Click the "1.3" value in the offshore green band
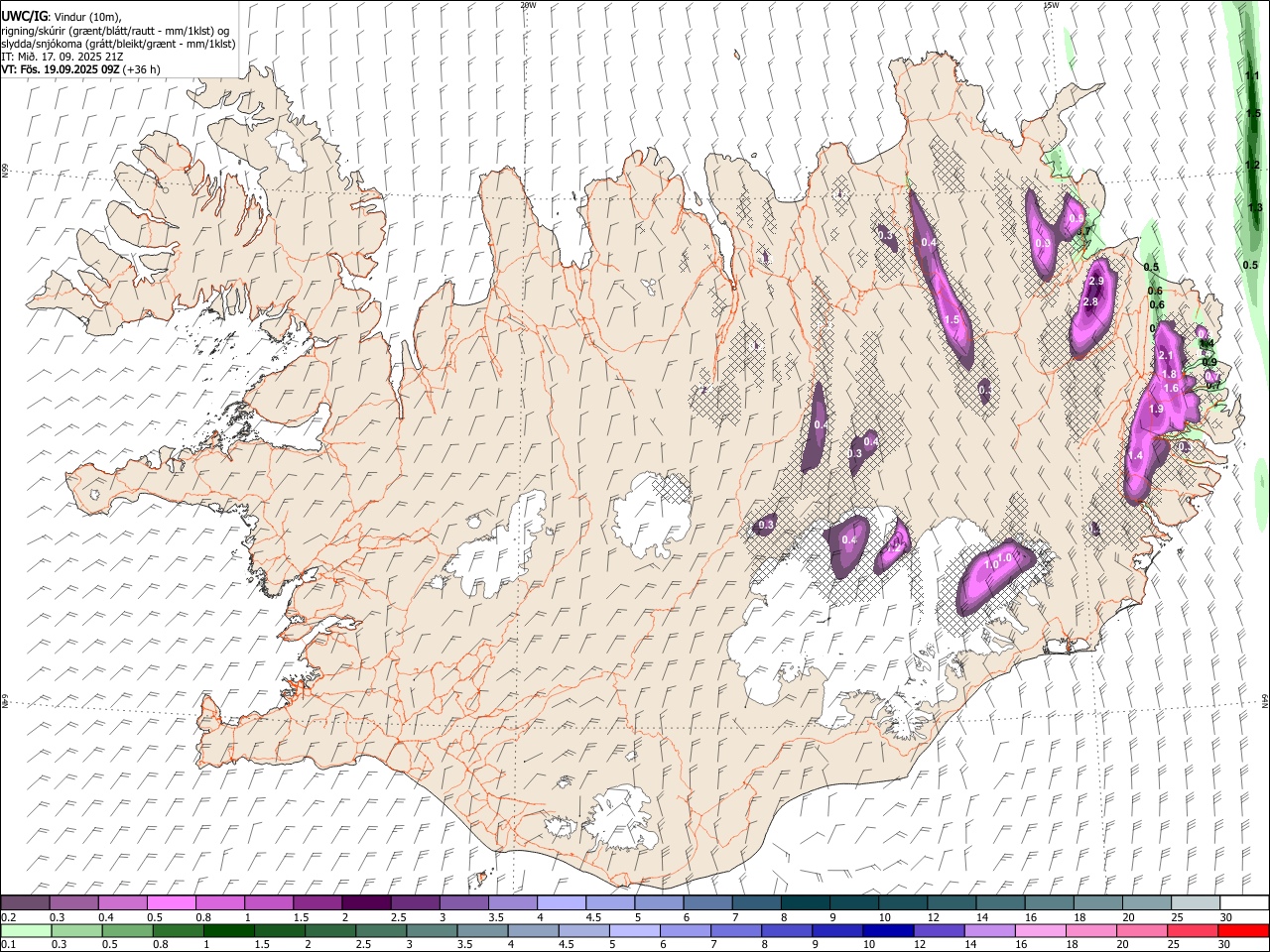Screen dimensions: 1270x952 (x=1255, y=208)
